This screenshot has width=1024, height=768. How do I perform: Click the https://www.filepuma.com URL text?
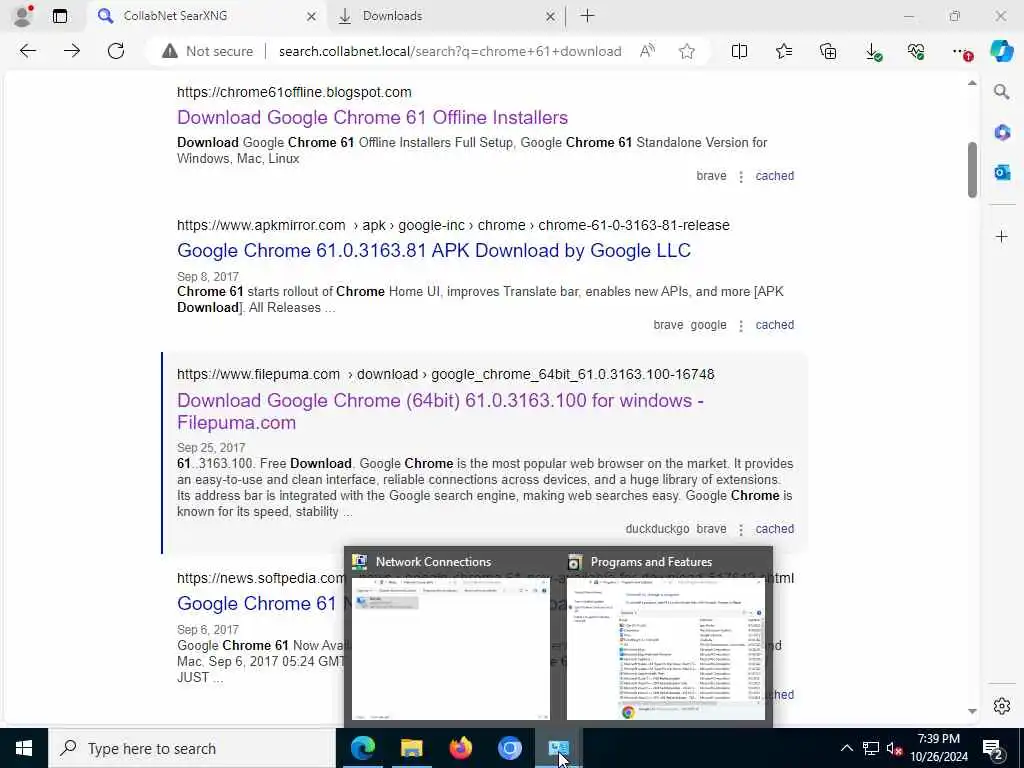[x=259, y=374]
